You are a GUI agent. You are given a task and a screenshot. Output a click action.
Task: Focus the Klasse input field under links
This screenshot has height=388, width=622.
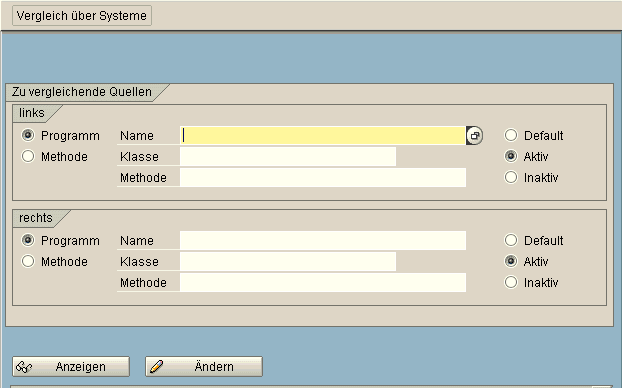pyautogui.click(x=288, y=157)
